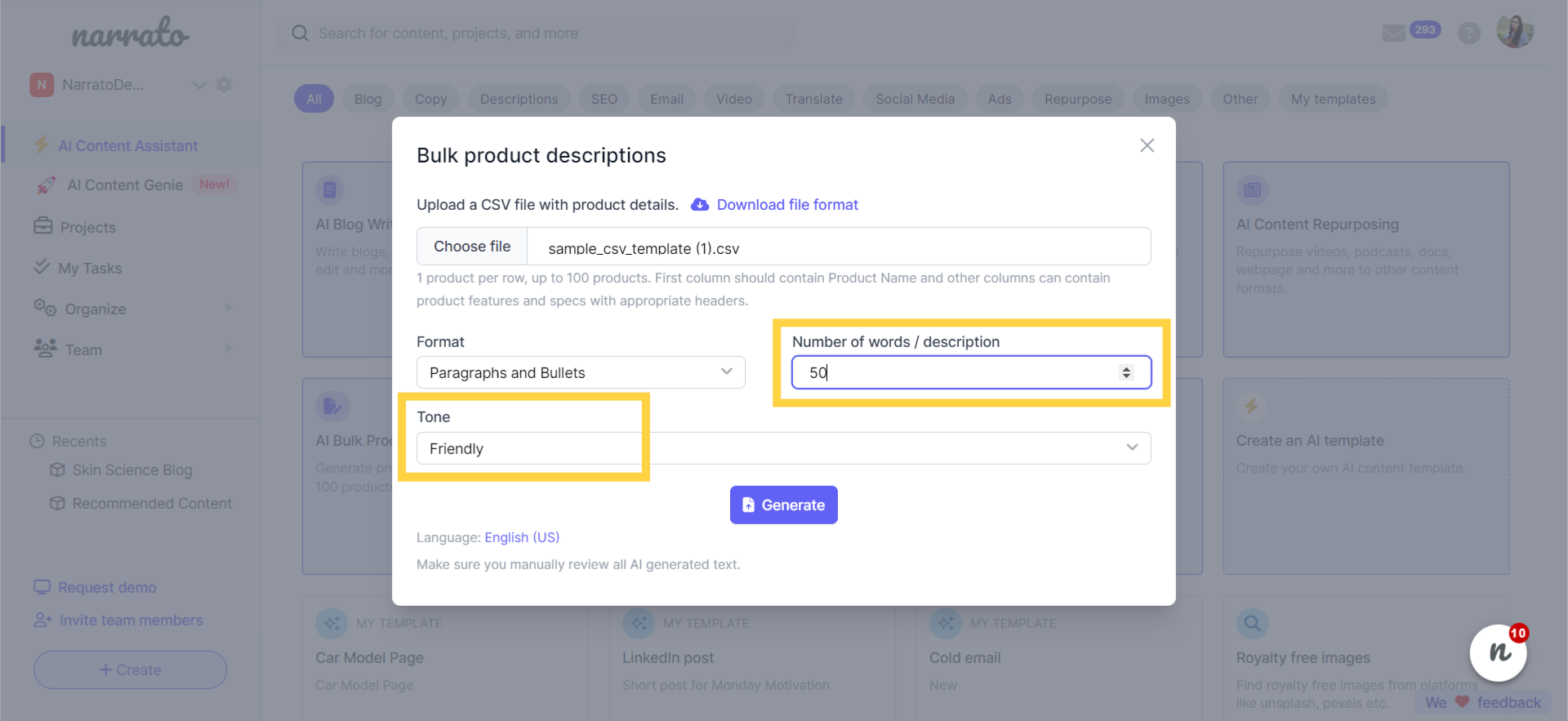Image resolution: width=1568 pixels, height=721 pixels.
Task: Click the AI Content Genie rocket icon
Action: point(47,185)
